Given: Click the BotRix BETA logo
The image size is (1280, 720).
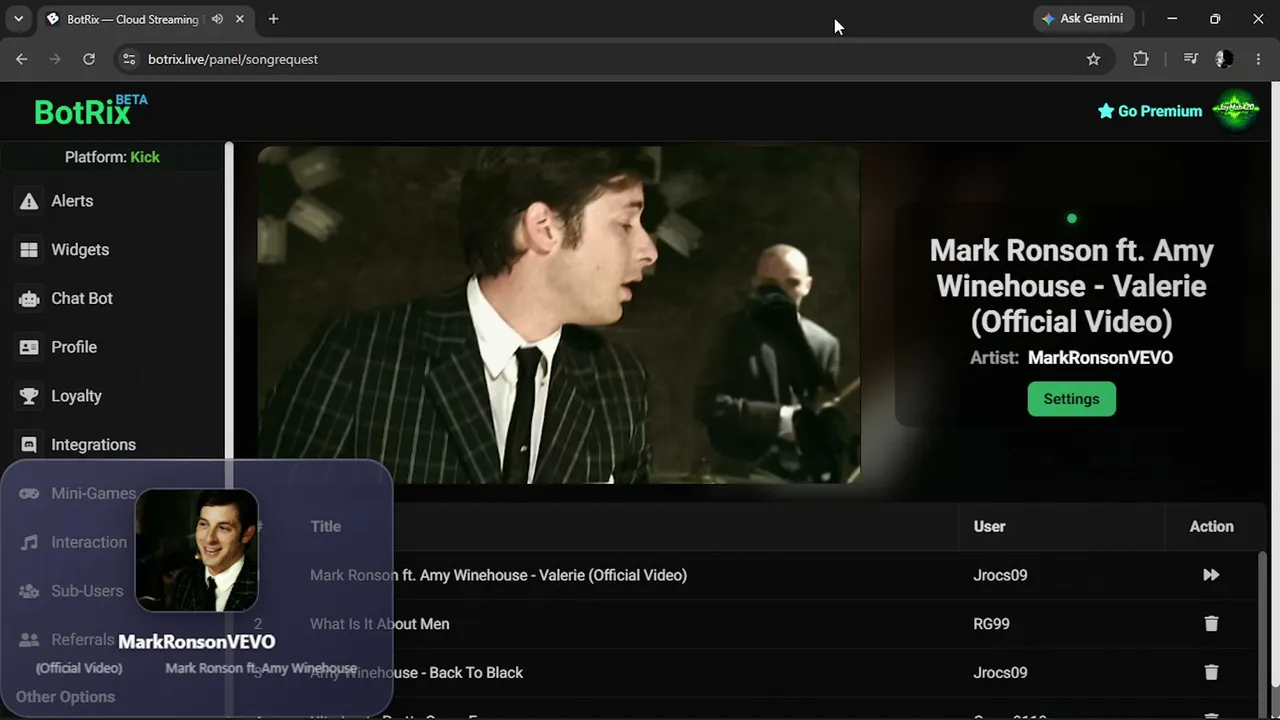Looking at the screenshot, I should tap(90, 110).
